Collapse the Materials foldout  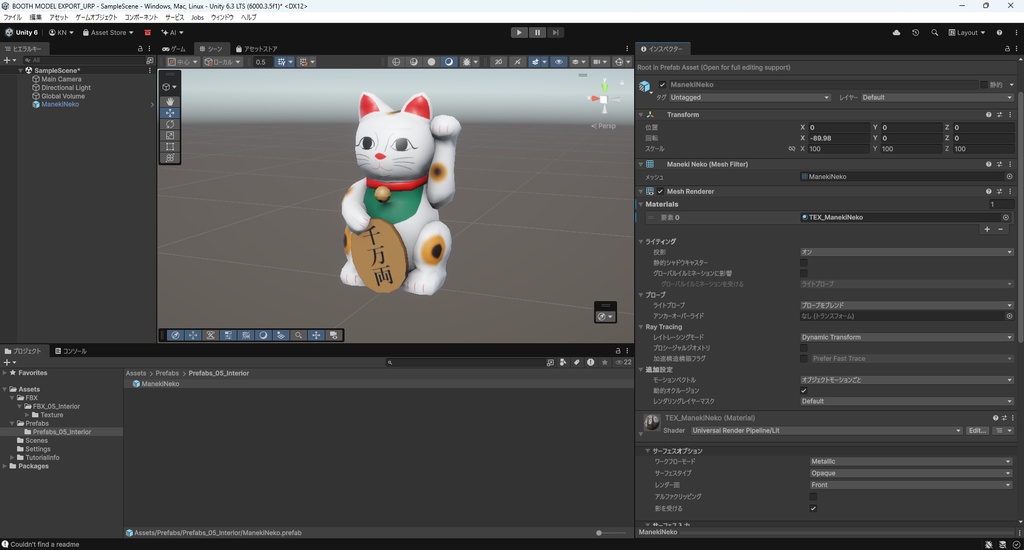[641, 204]
